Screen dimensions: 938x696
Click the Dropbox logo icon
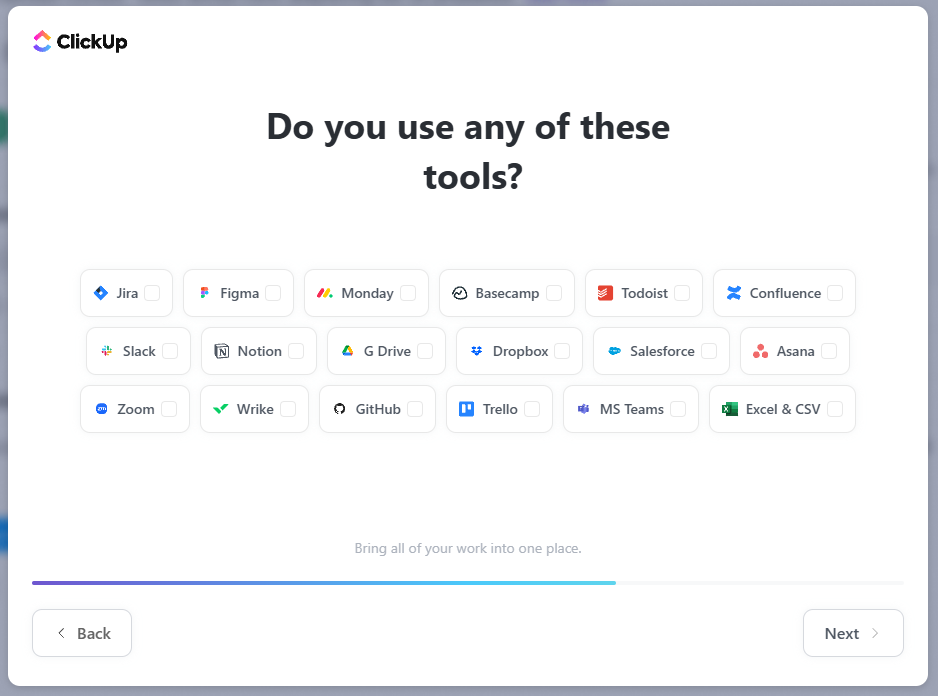476,351
